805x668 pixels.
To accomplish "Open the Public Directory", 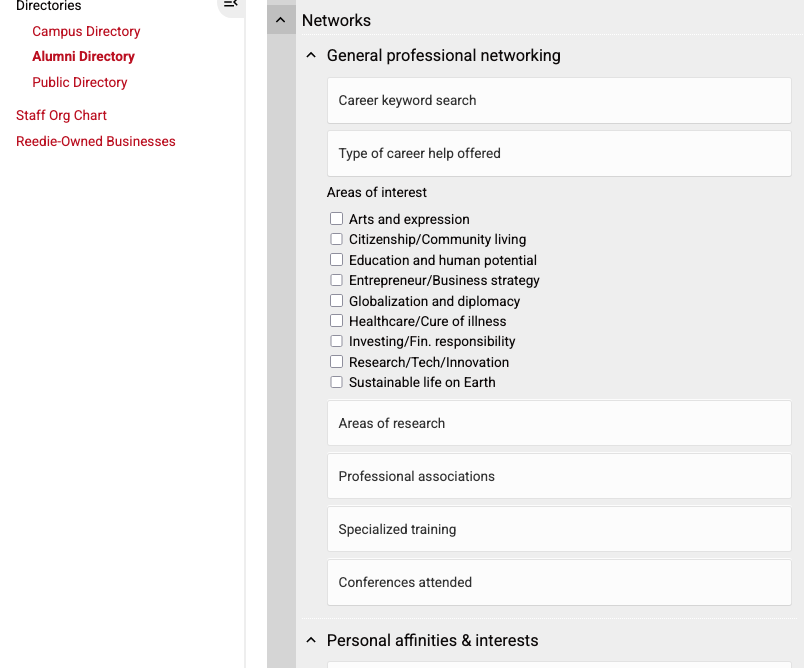I will tap(79, 82).
